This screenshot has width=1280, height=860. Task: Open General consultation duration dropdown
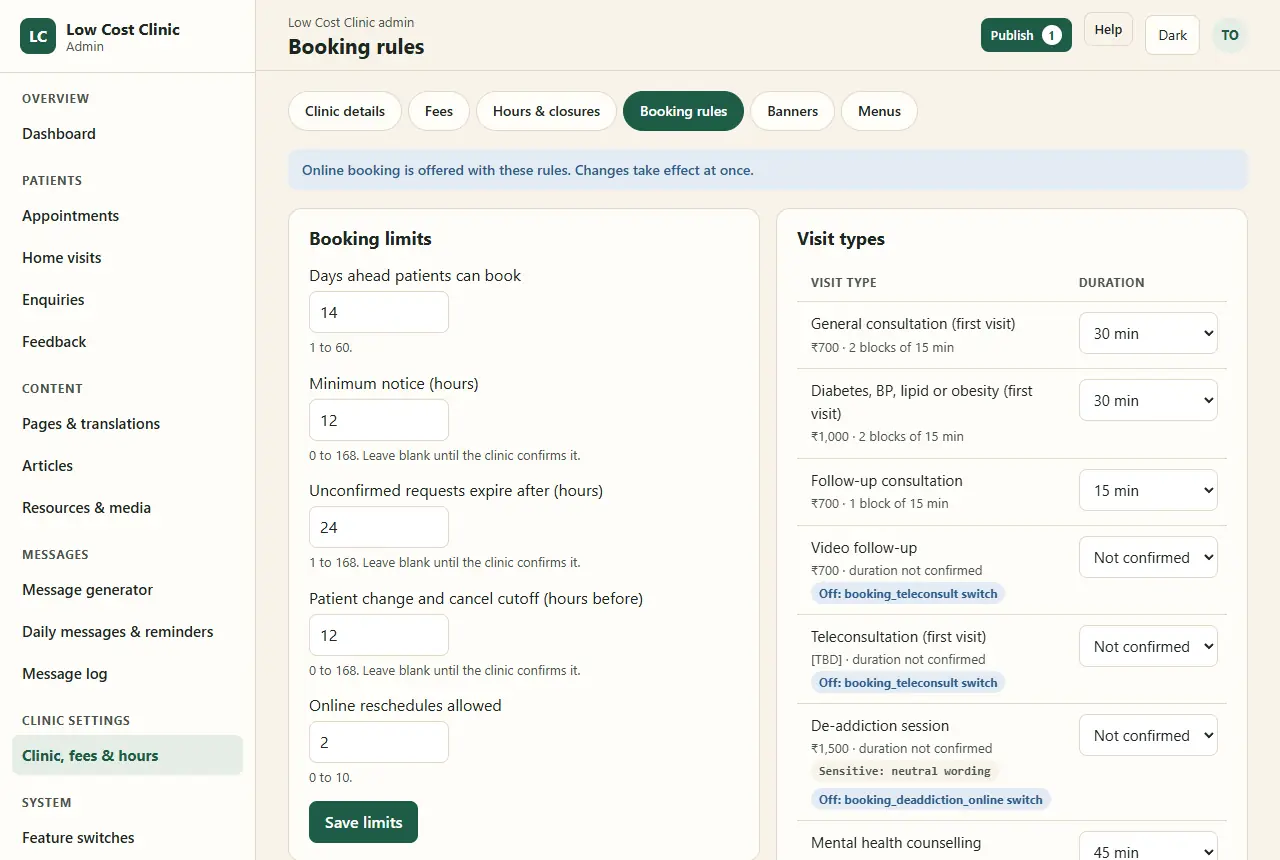pos(1148,333)
